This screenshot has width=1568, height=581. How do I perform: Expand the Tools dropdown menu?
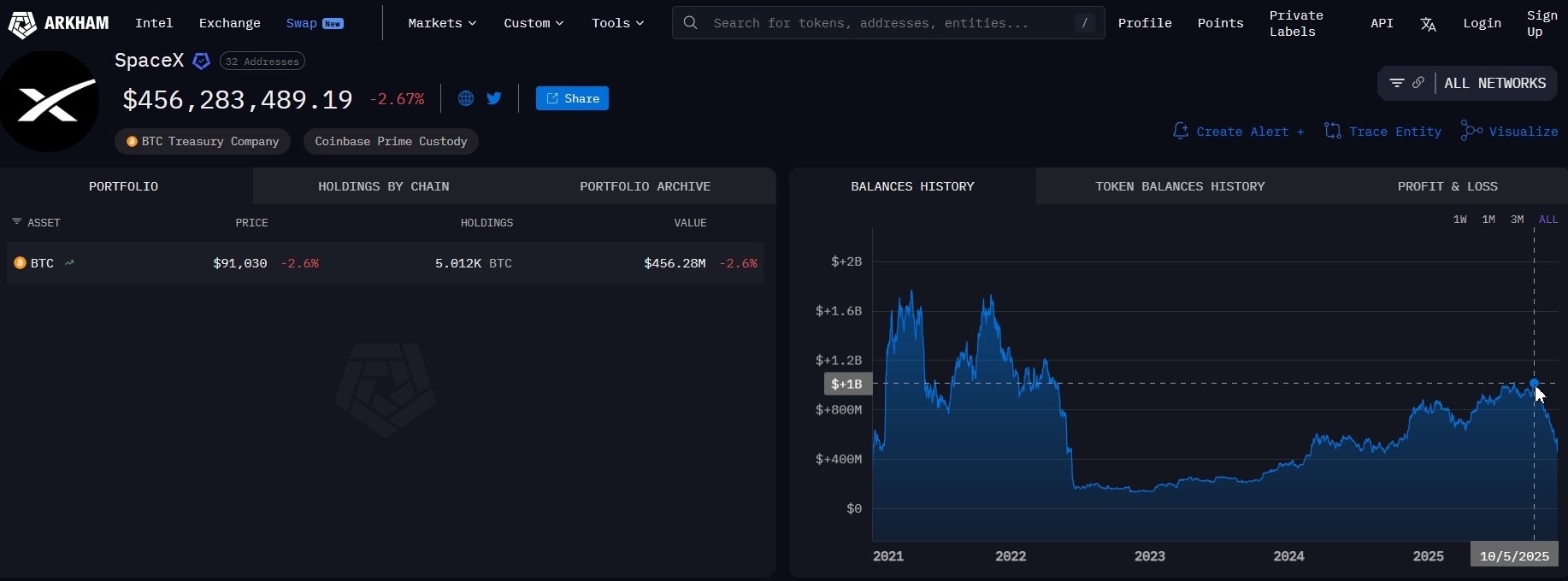pos(617,23)
